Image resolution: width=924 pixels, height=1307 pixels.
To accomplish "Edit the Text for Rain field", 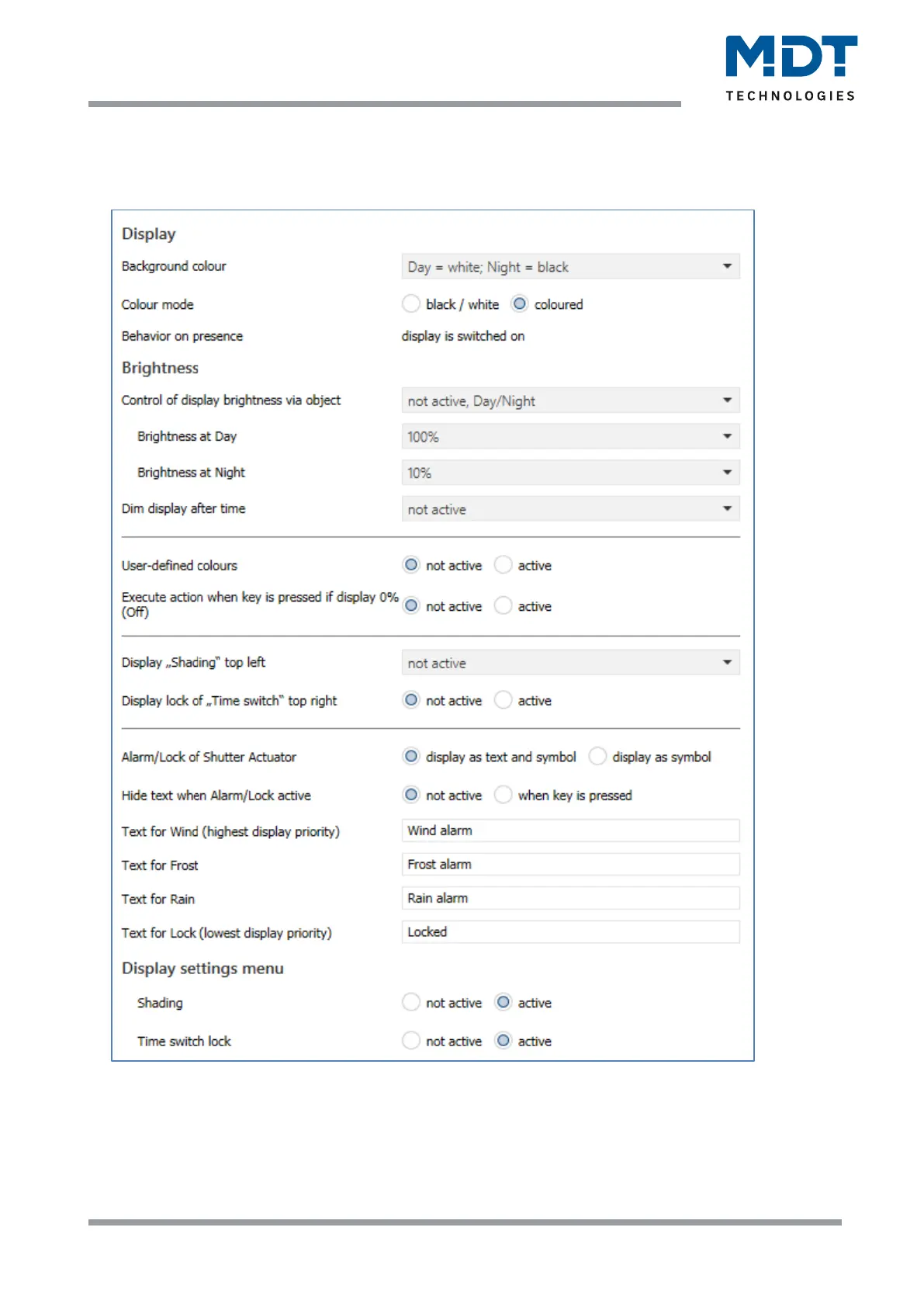I will pyautogui.click(x=570, y=898).
